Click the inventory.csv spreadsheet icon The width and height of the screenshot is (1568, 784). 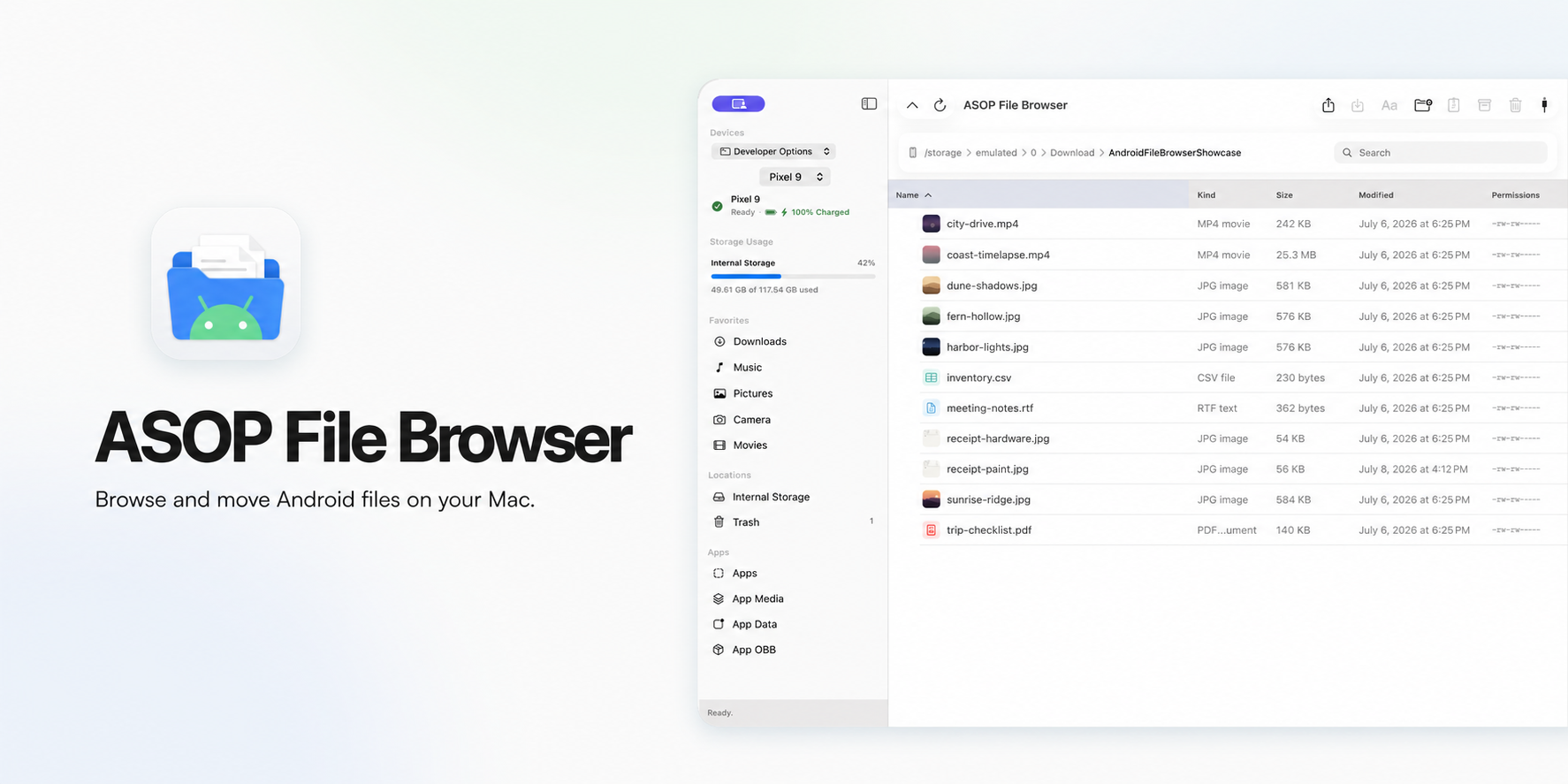point(931,377)
